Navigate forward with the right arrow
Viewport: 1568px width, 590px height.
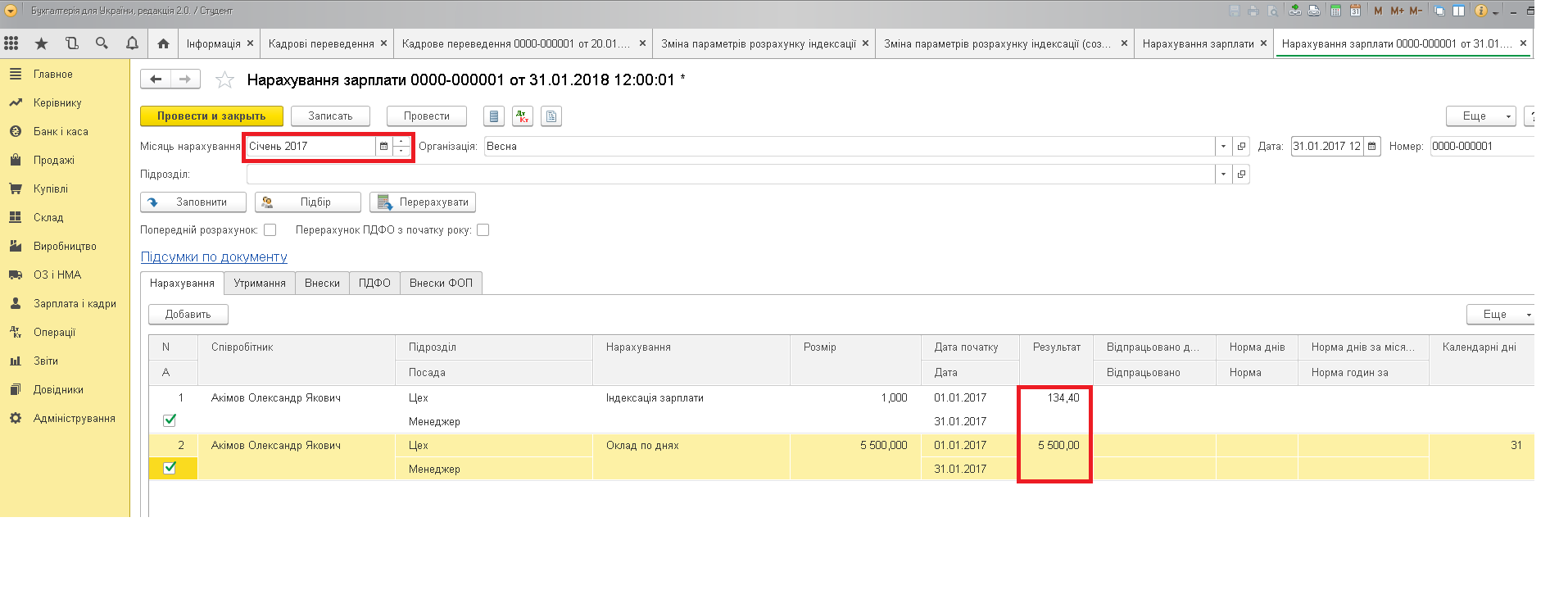tap(185, 79)
